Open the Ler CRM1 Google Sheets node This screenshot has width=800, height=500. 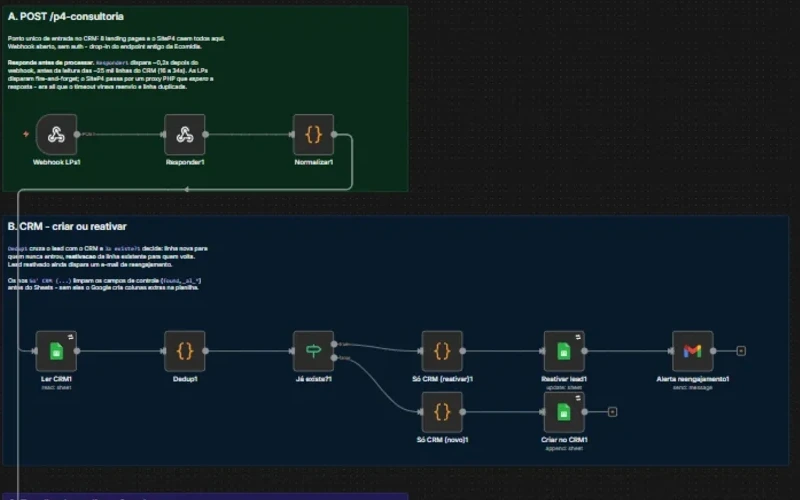tap(56, 351)
